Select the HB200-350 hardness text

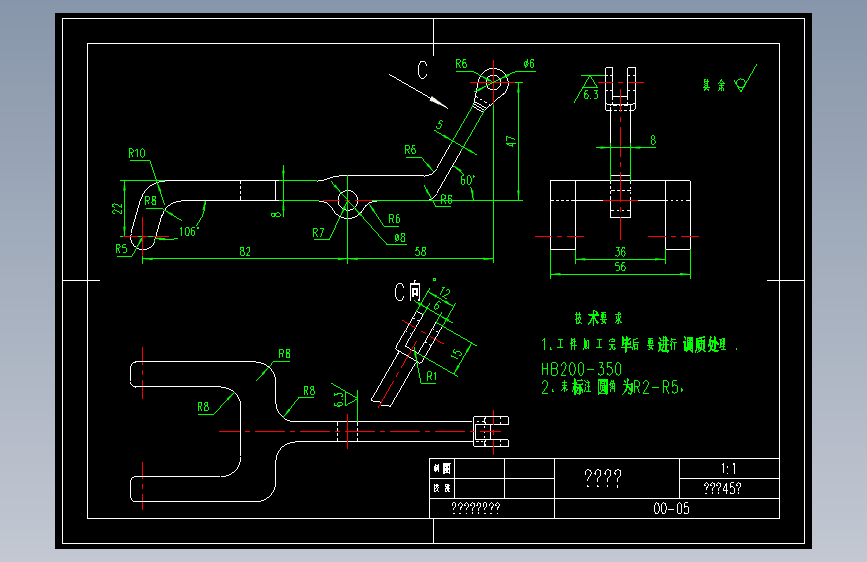(x=581, y=369)
